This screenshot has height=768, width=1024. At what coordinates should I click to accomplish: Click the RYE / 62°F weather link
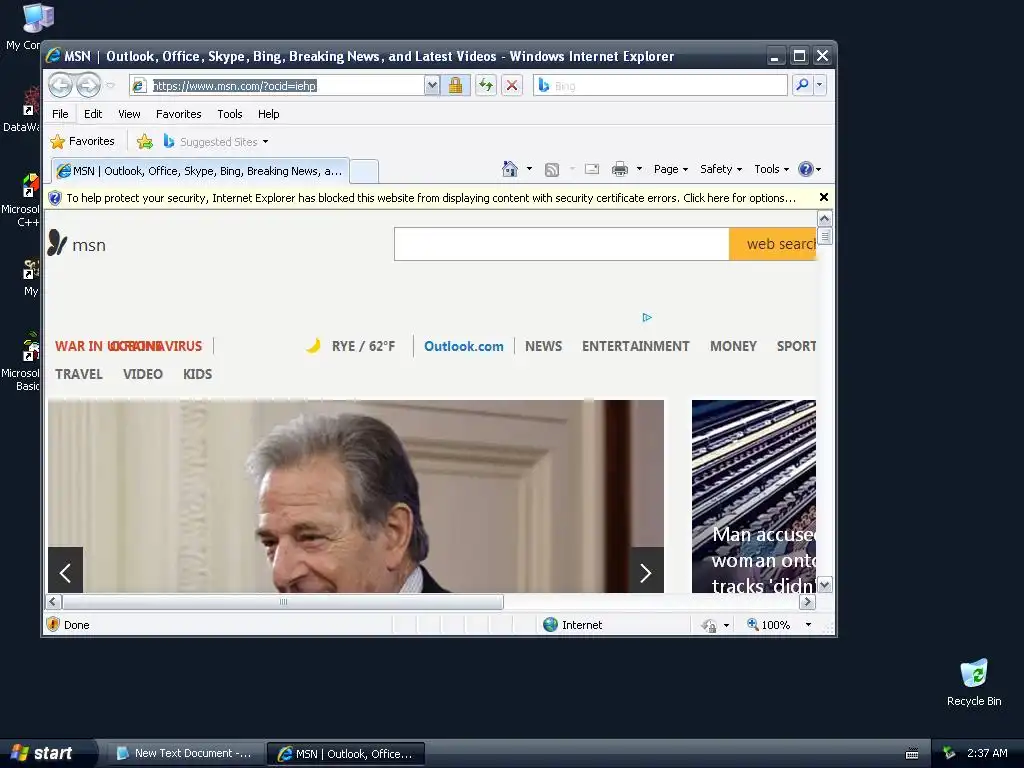[351, 346]
